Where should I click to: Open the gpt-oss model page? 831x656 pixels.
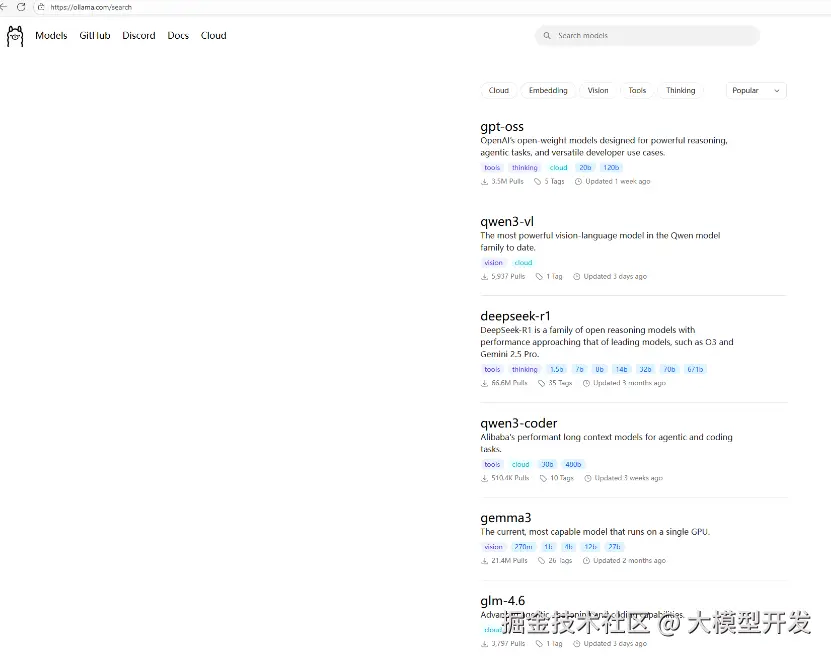[502, 127]
